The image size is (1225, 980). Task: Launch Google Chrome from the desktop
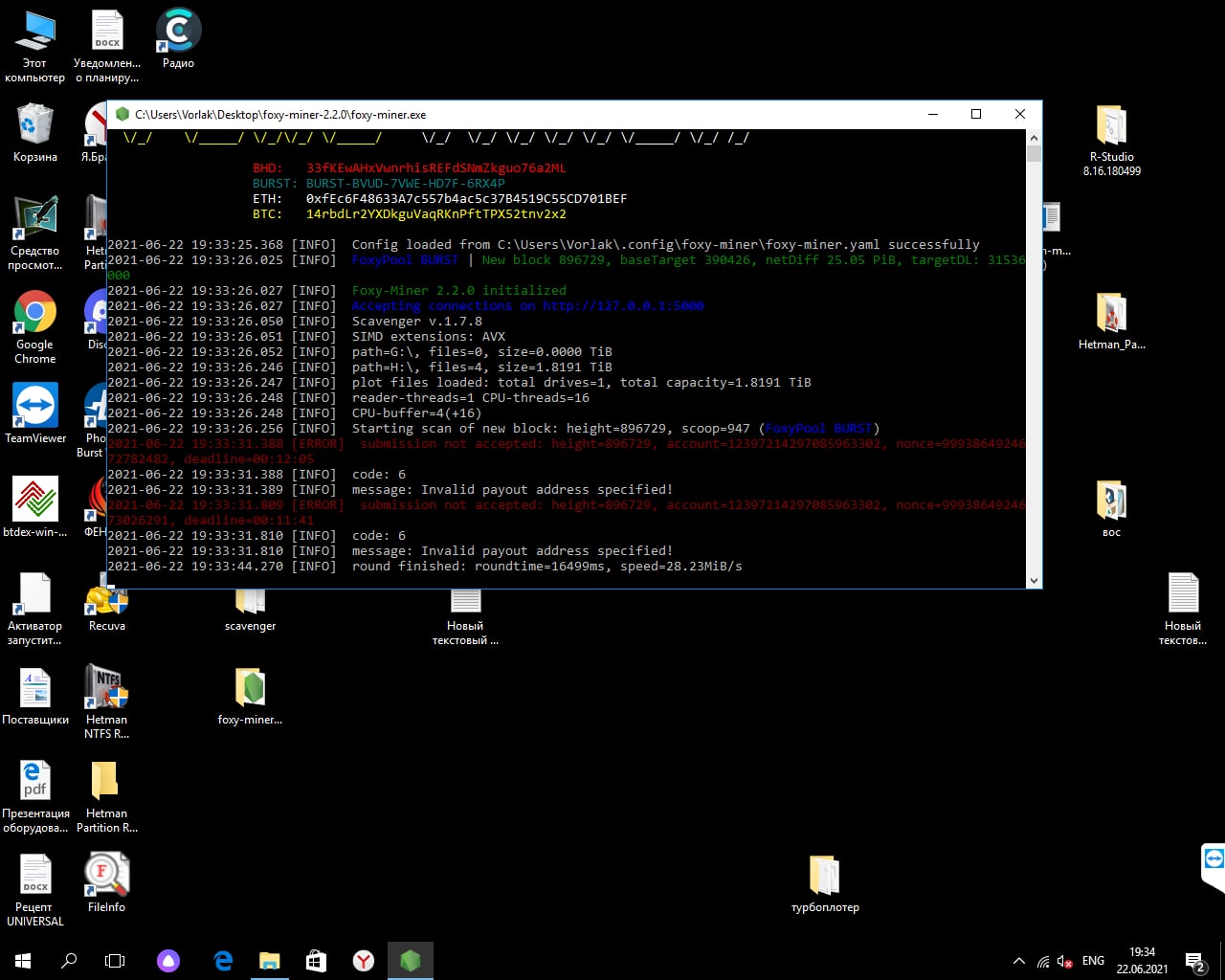35,327
